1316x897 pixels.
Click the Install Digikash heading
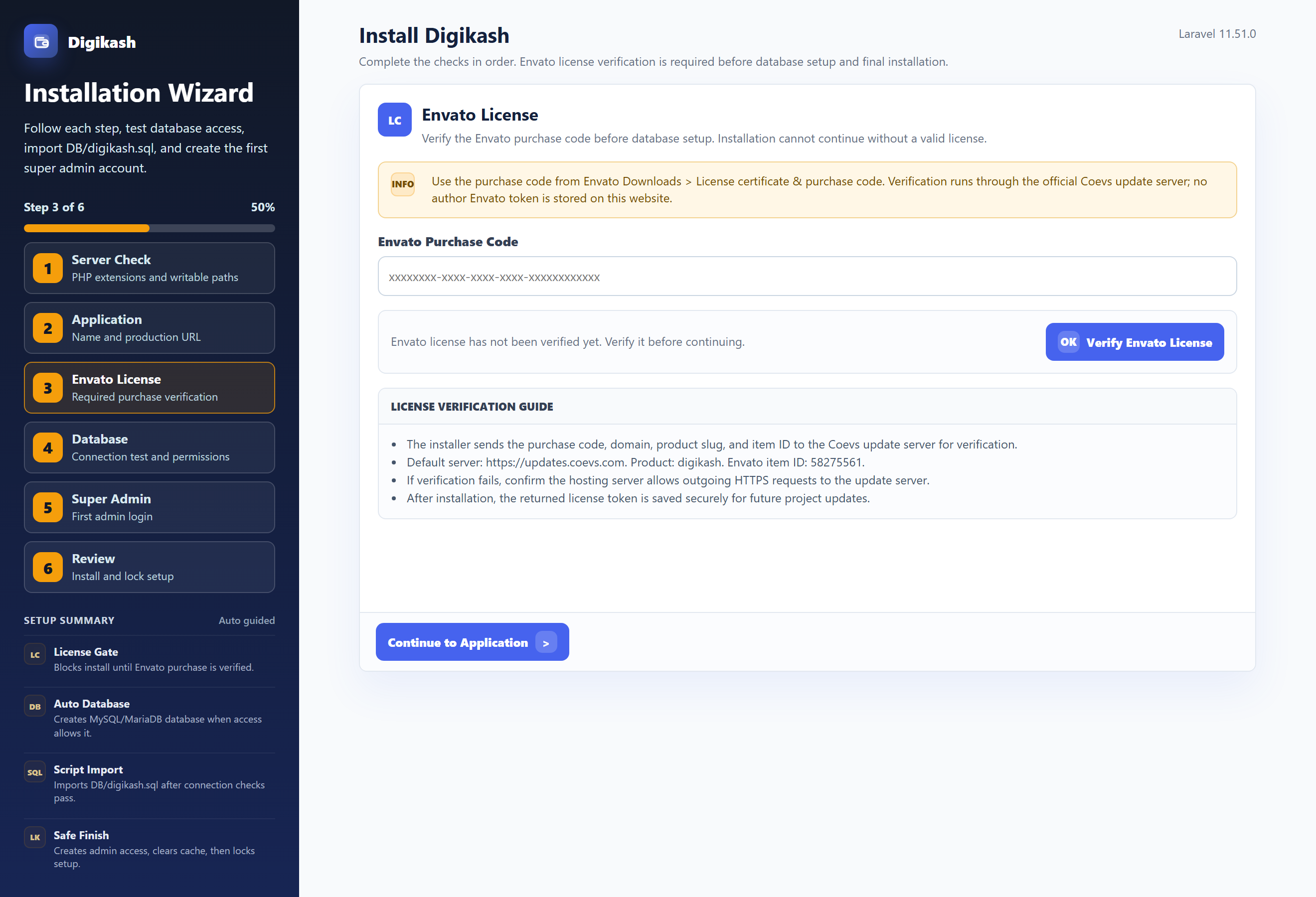click(434, 36)
